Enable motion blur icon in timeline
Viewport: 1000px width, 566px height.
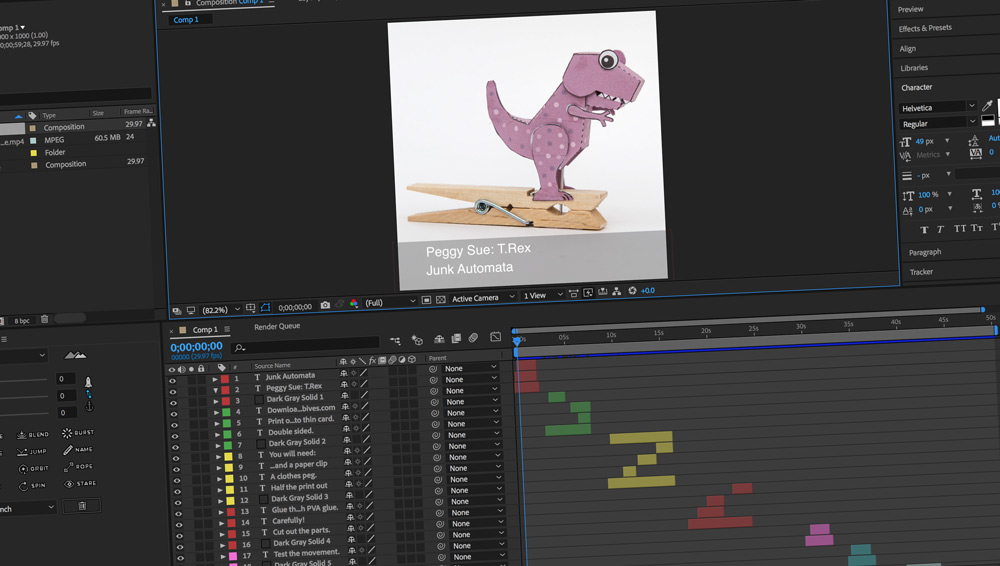pyautogui.click(x=473, y=338)
